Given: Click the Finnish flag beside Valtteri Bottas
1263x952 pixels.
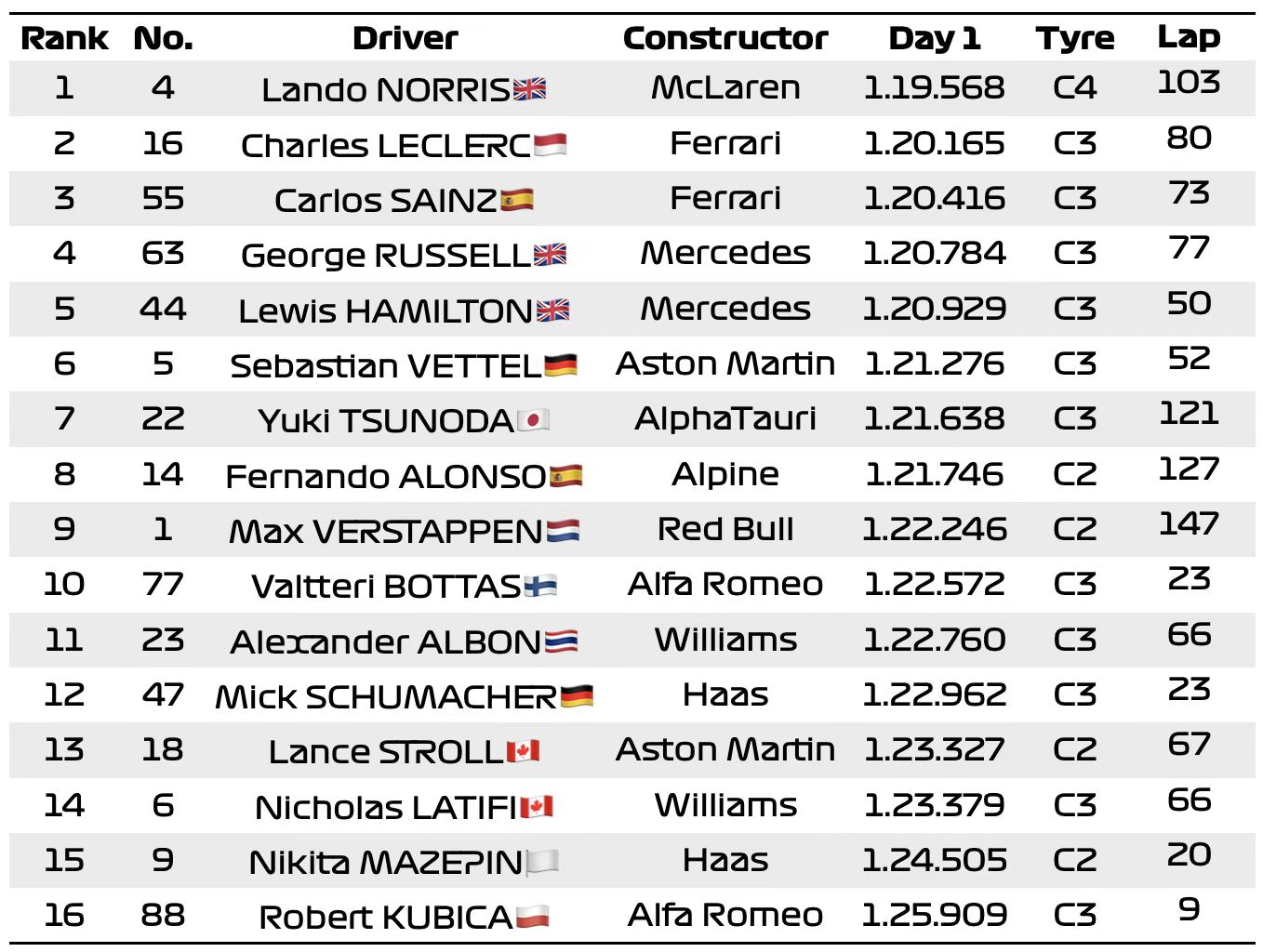Looking at the screenshot, I should 540,586.
